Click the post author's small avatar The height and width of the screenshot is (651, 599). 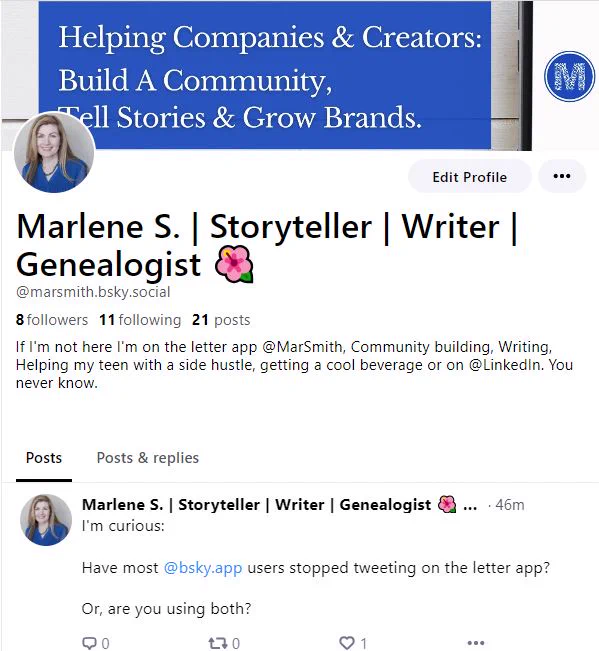46,519
